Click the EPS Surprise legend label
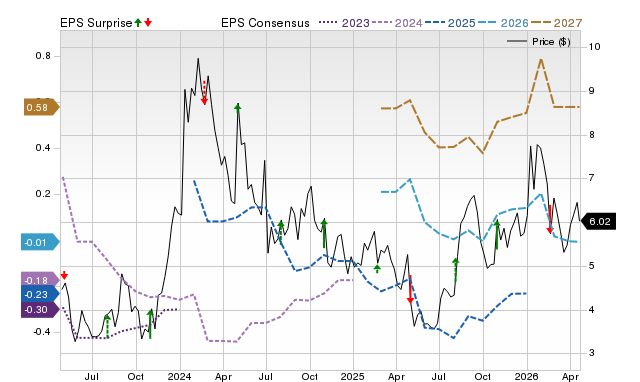640x382 pixels. pos(96,23)
